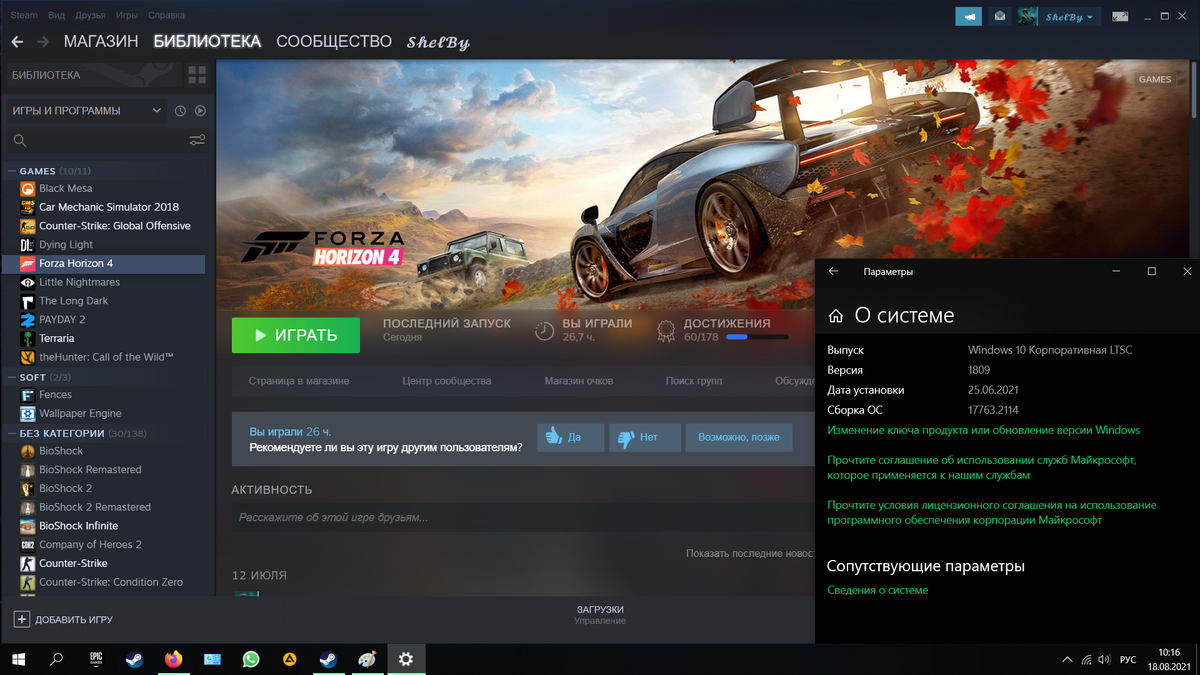The width and height of the screenshot is (1200, 675).
Task: Click БИБЛИОТЕКА home button in sidebar
Action: [x=94, y=75]
